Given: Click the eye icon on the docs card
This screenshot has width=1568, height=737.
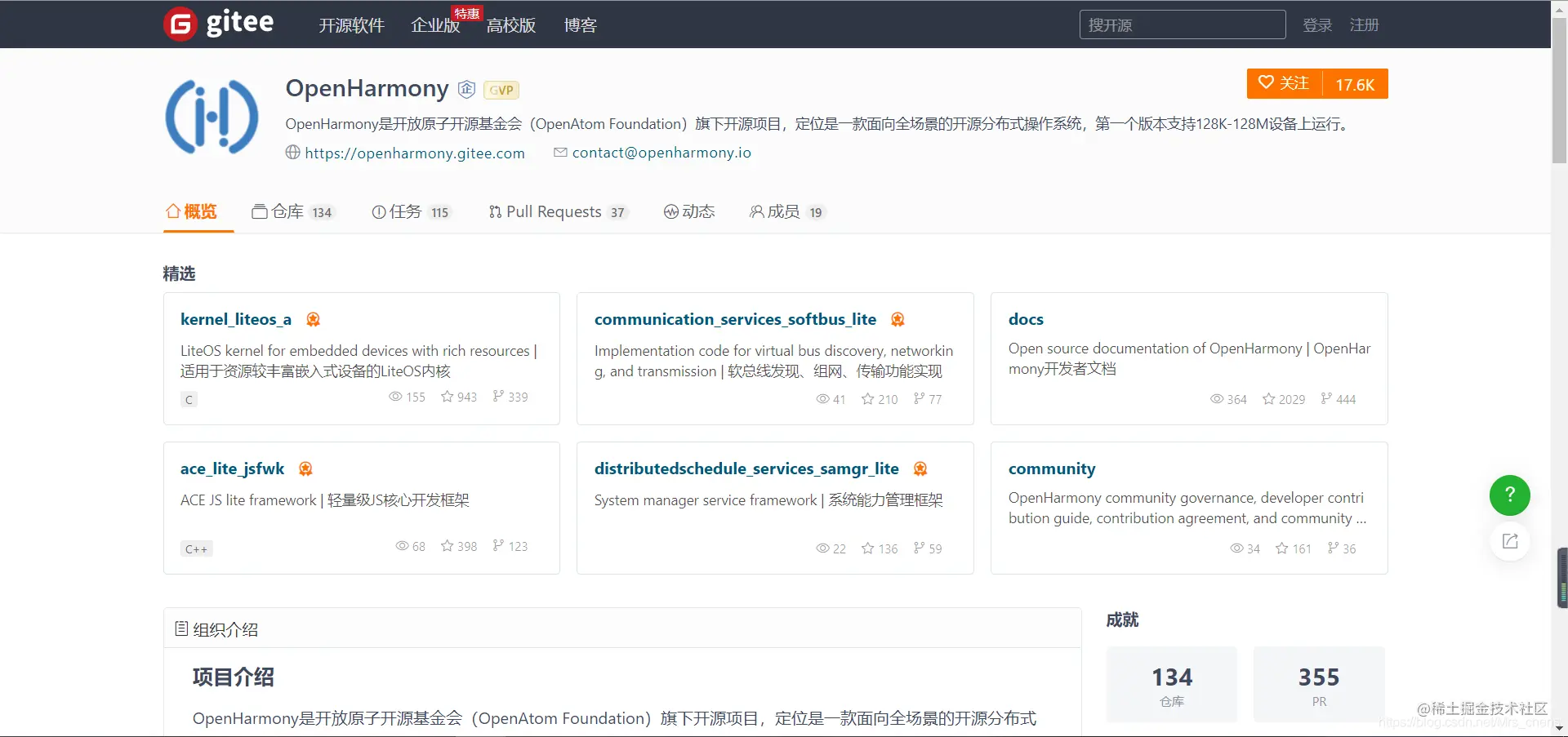Looking at the screenshot, I should 1217,399.
